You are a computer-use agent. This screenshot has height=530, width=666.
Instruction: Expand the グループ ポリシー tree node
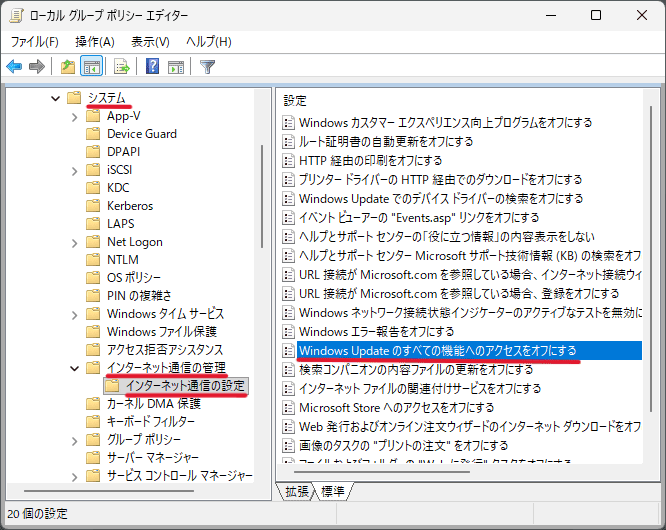pos(75,440)
